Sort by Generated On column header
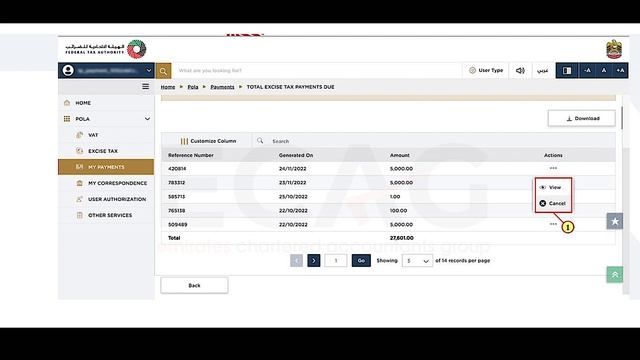640x360 pixels. [x=296, y=155]
